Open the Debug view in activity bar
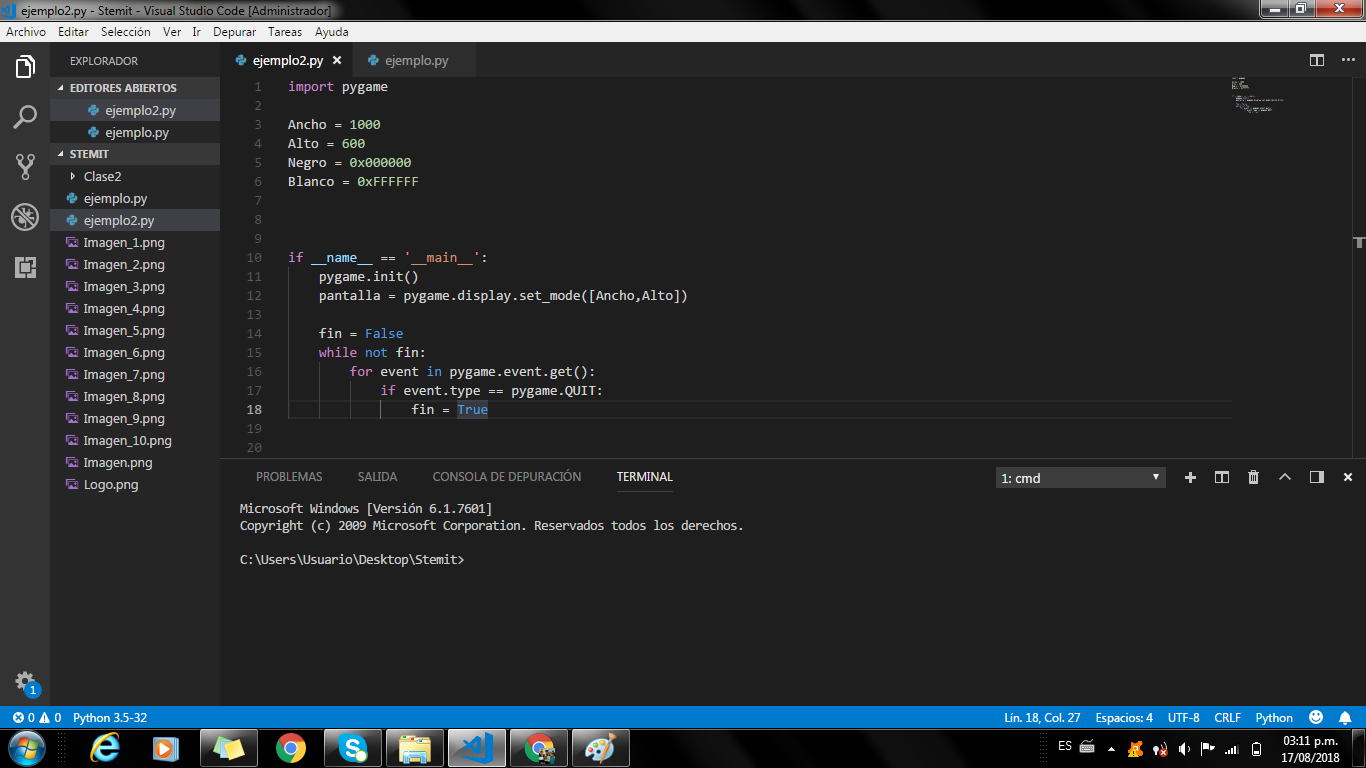The height and width of the screenshot is (768, 1366). [x=25, y=217]
